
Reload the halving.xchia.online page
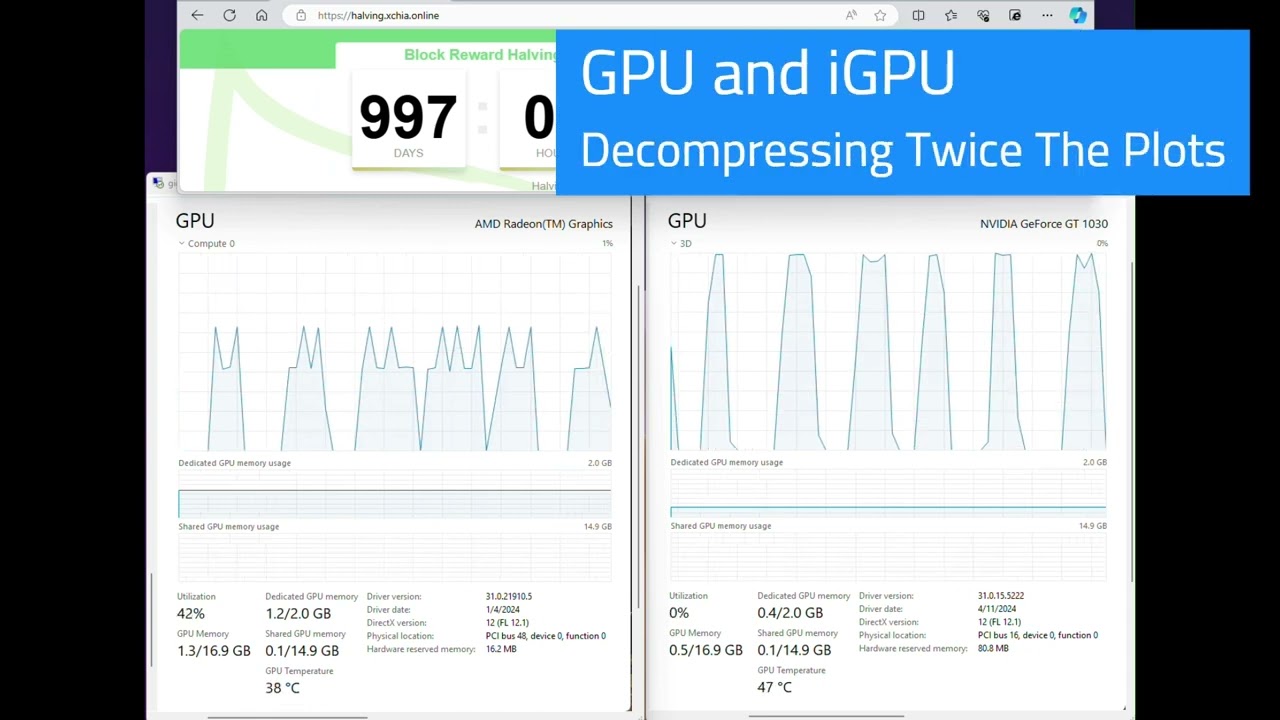click(229, 15)
